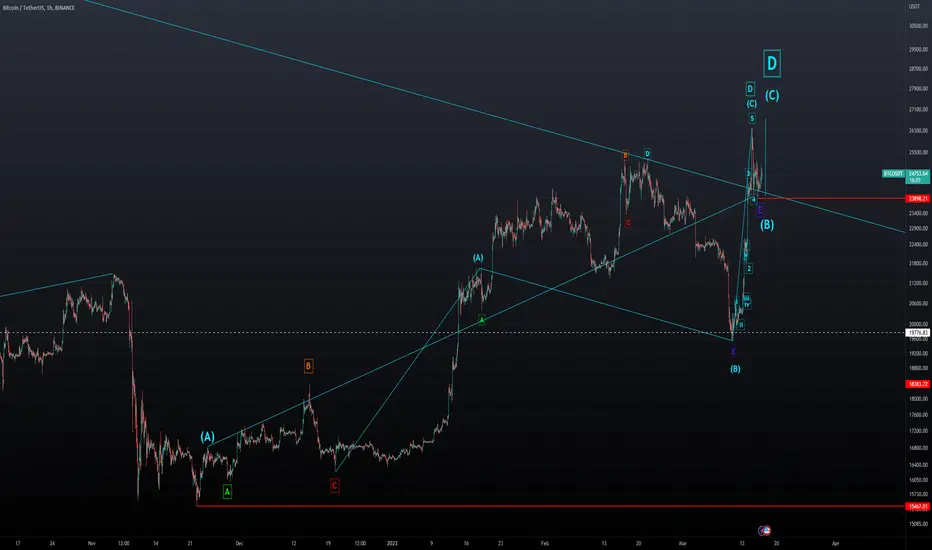Select the large (A) label near 16800
Viewport: 932px width, 550px height.
click(207, 437)
